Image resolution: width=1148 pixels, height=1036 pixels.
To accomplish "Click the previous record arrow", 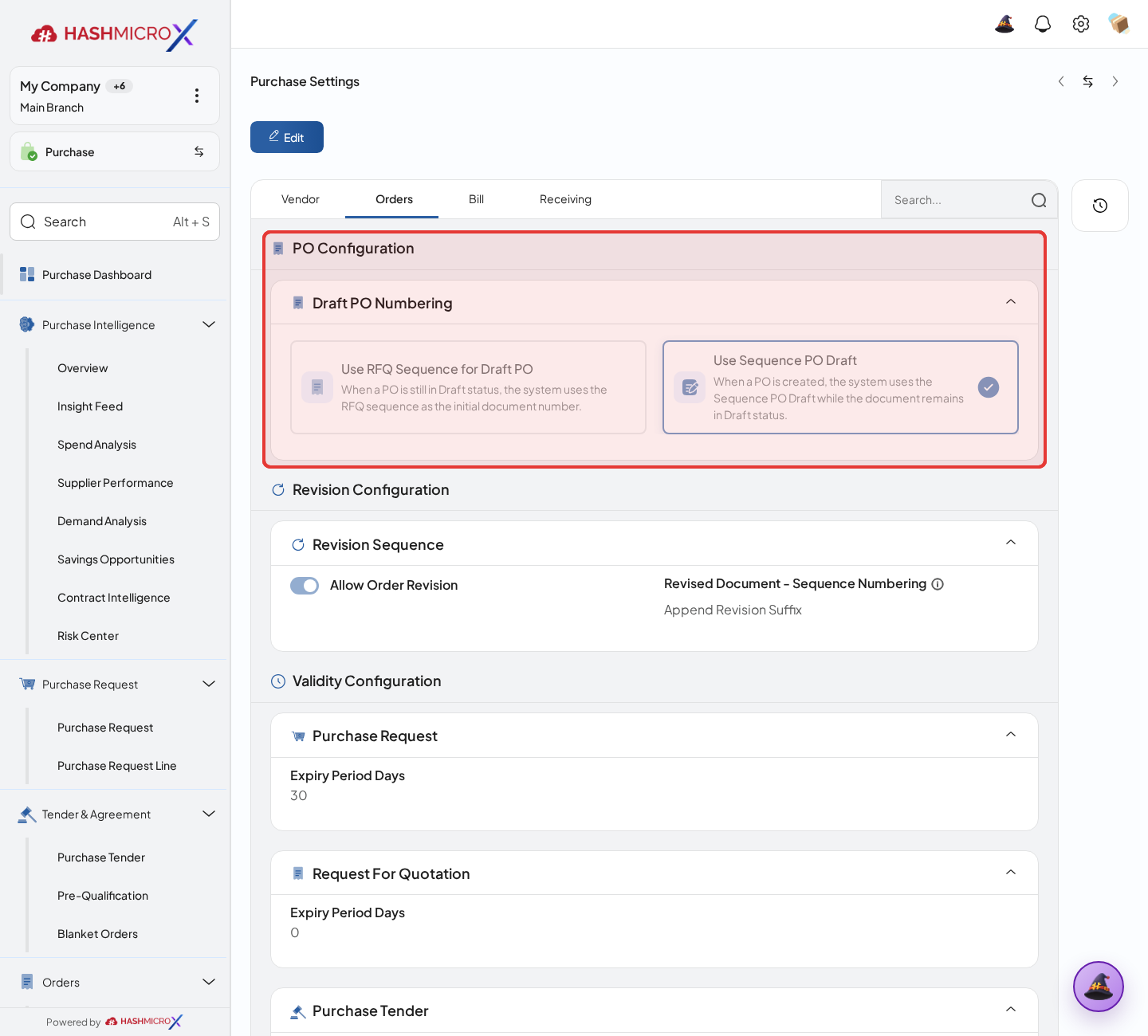I will pos(1061,81).
